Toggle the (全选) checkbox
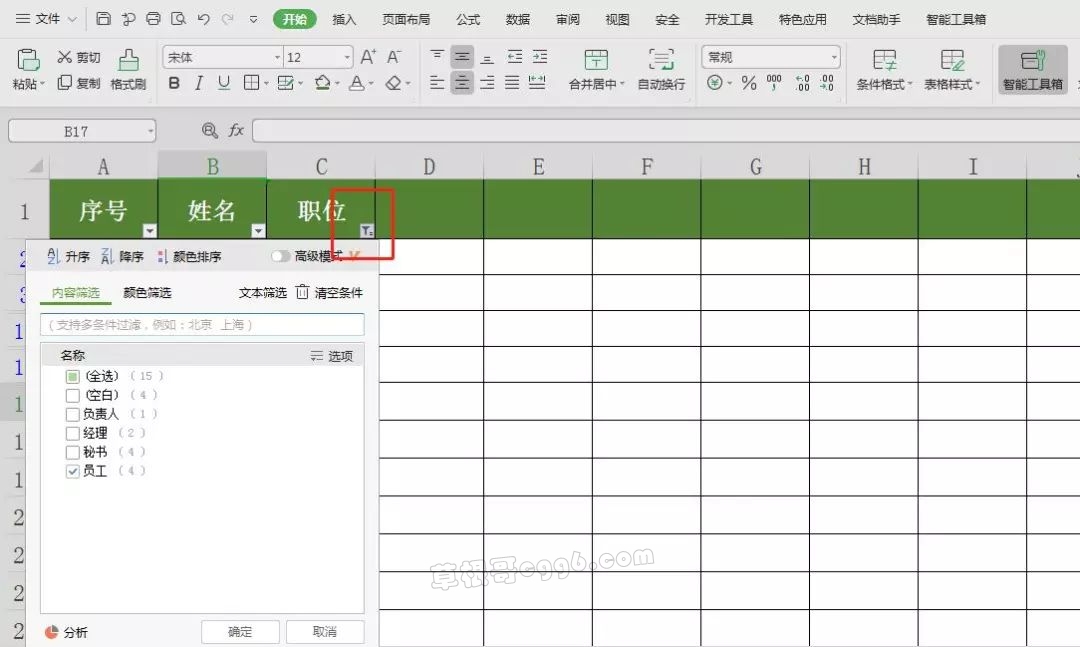The image size is (1080, 647). click(73, 376)
